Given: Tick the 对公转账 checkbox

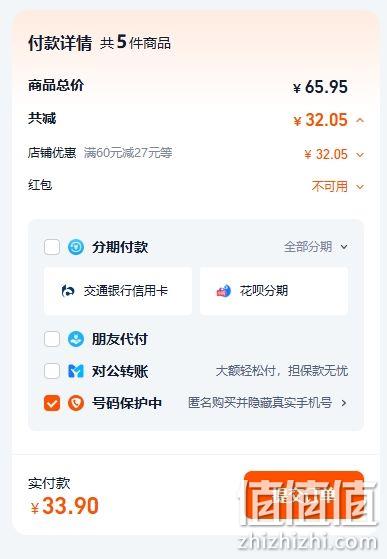Looking at the screenshot, I should (x=52, y=371).
